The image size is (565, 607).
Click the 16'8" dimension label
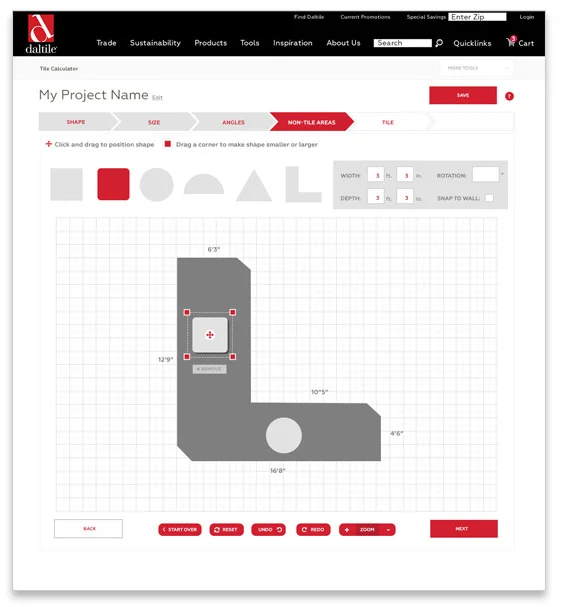[x=278, y=471]
